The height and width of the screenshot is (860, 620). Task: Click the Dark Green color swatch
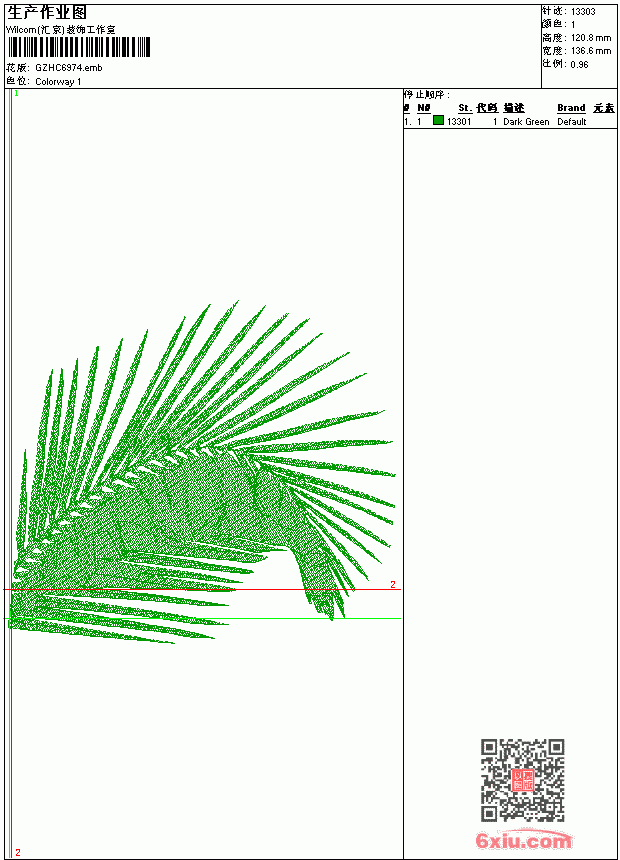438,120
